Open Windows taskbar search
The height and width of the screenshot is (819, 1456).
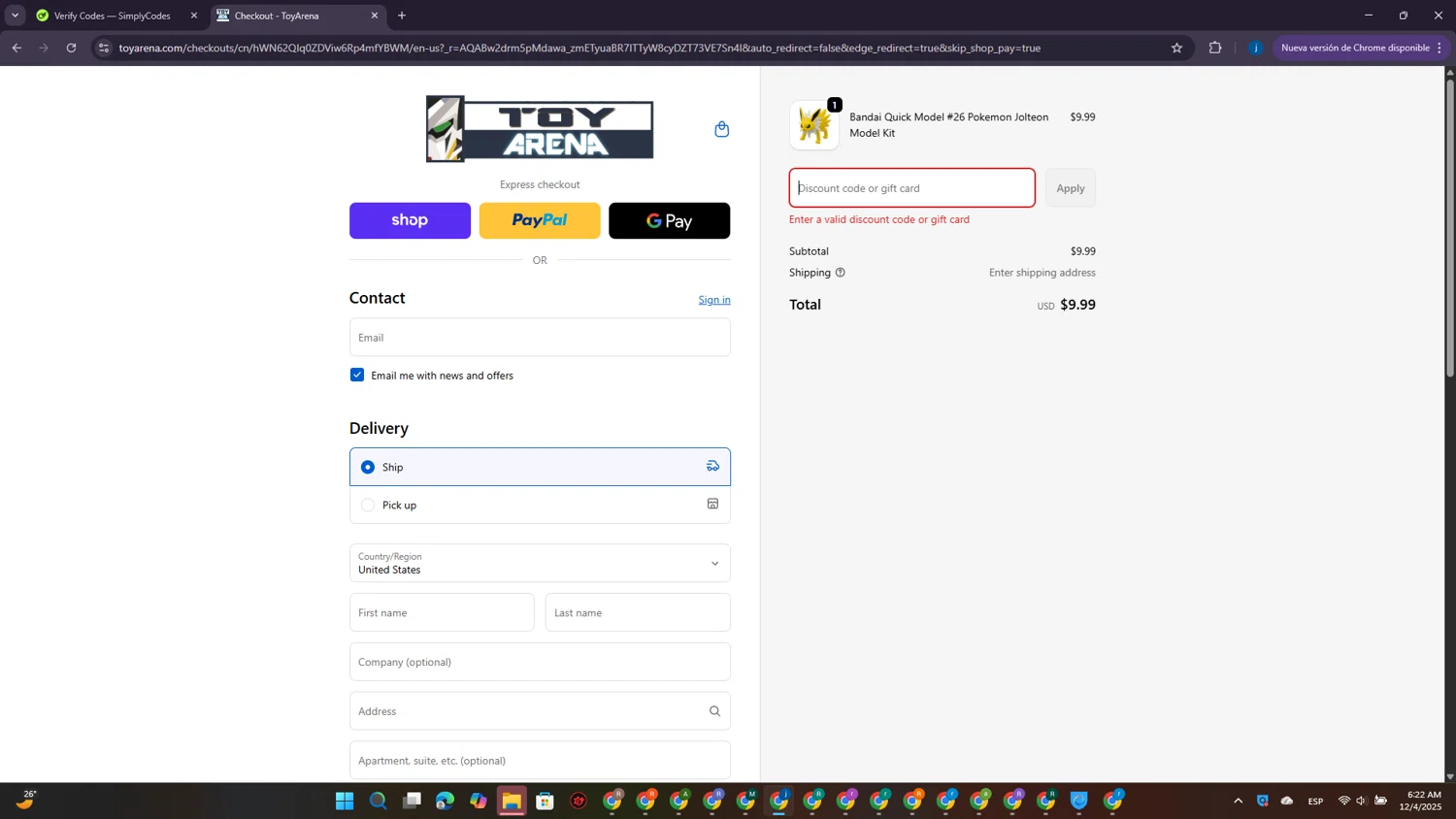(x=379, y=801)
